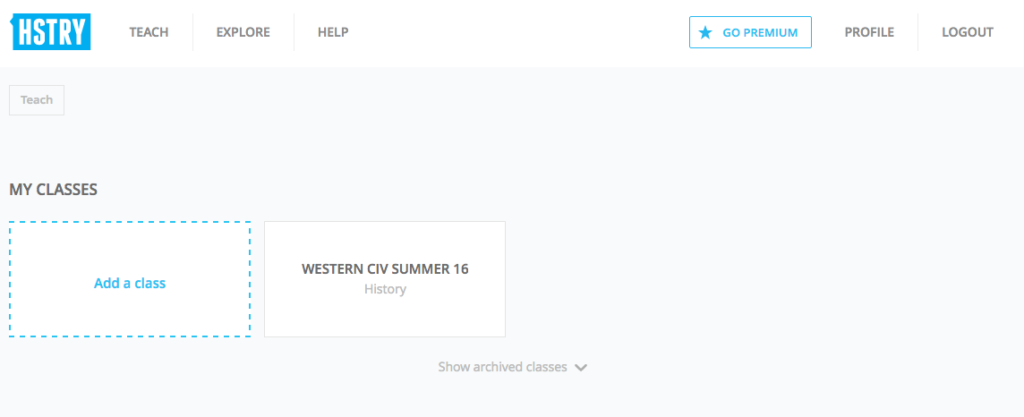Screen dimensions: 1024x417
Task: Click the Western Civ Summer 16 title
Action: tap(385, 269)
